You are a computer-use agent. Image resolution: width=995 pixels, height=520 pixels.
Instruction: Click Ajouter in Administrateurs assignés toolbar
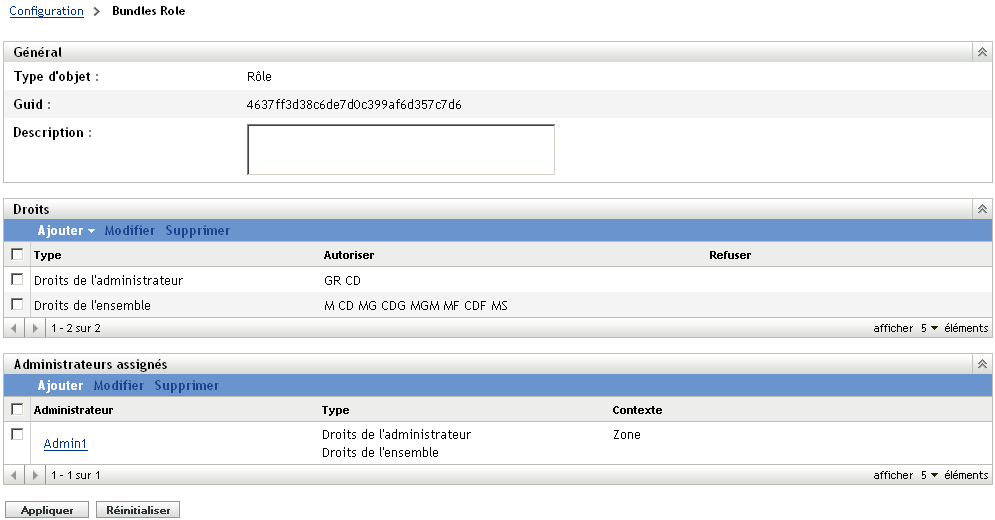click(60, 385)
